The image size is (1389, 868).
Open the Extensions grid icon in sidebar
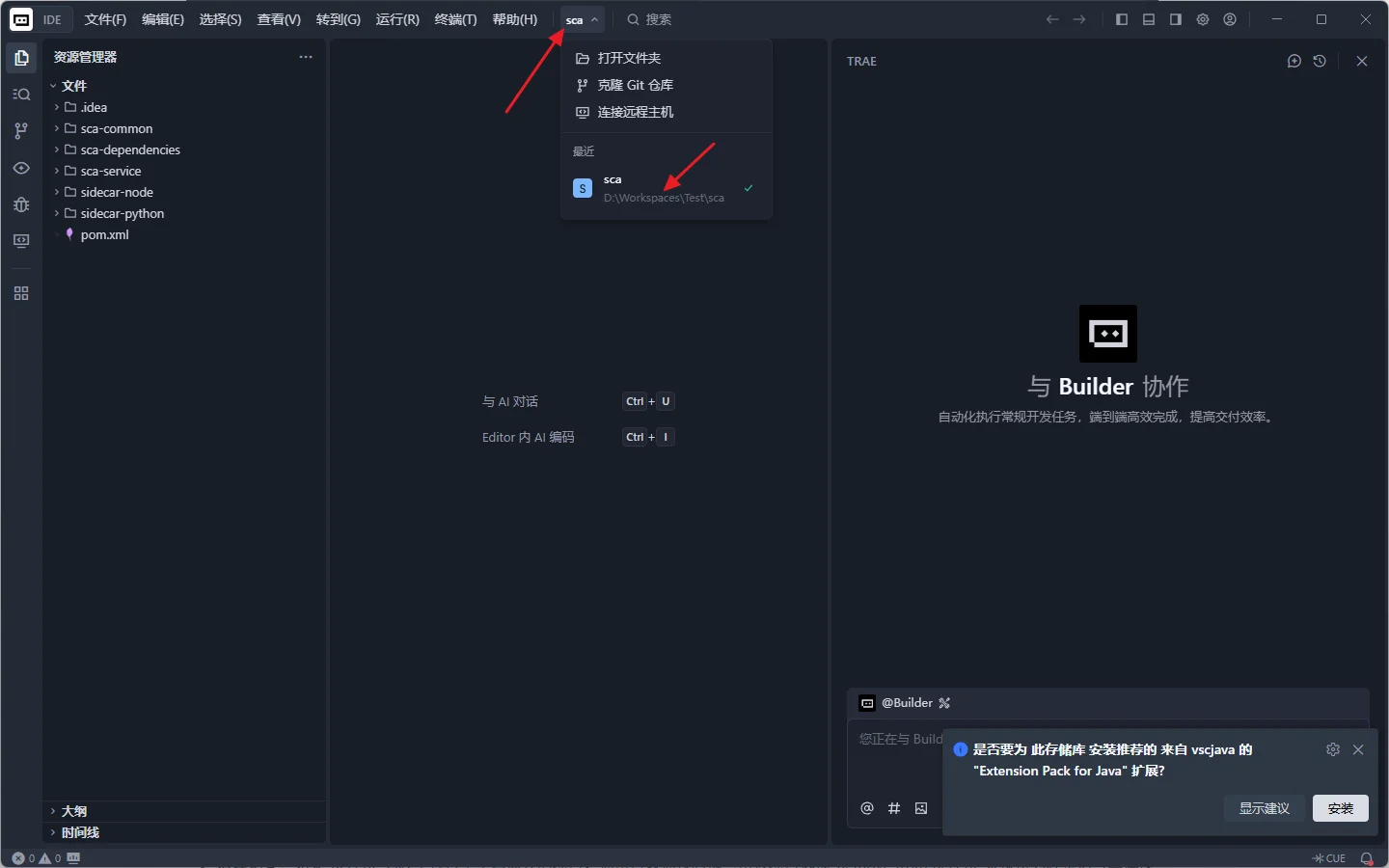pos(21,293)
